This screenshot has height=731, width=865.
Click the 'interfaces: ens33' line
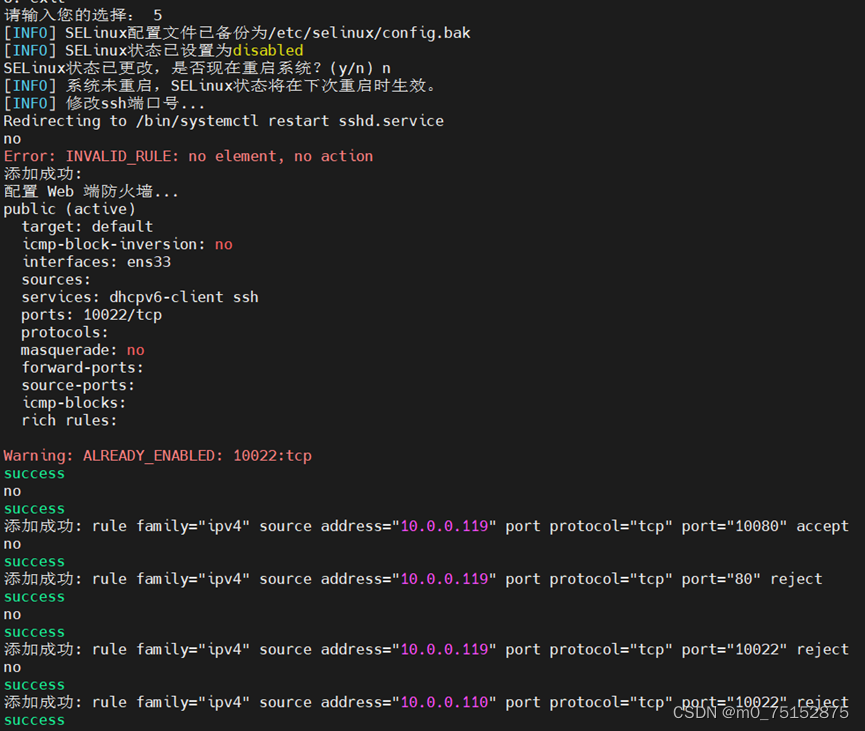point(96,262)
